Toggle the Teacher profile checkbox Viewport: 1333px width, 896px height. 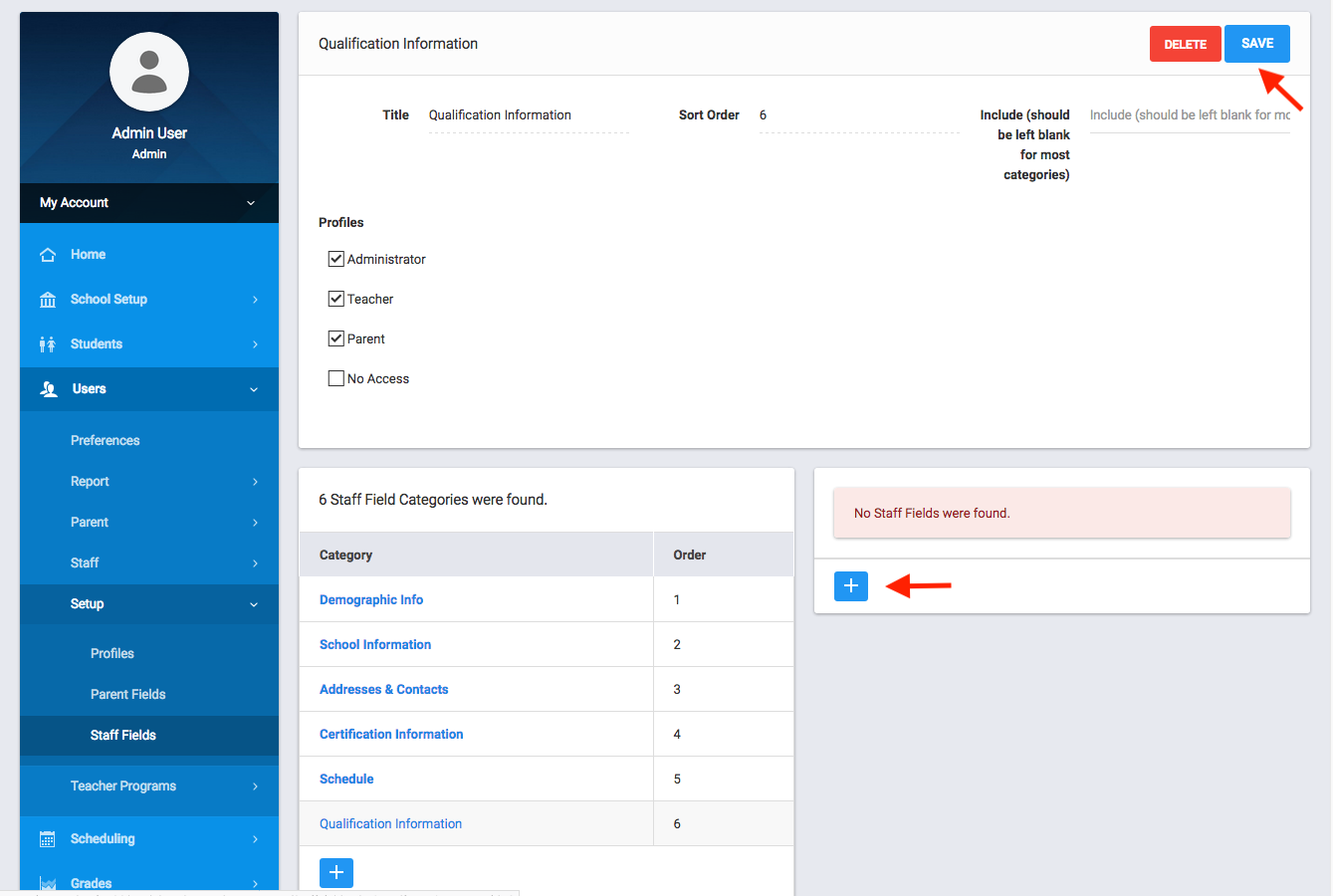(x=336, y=299)
